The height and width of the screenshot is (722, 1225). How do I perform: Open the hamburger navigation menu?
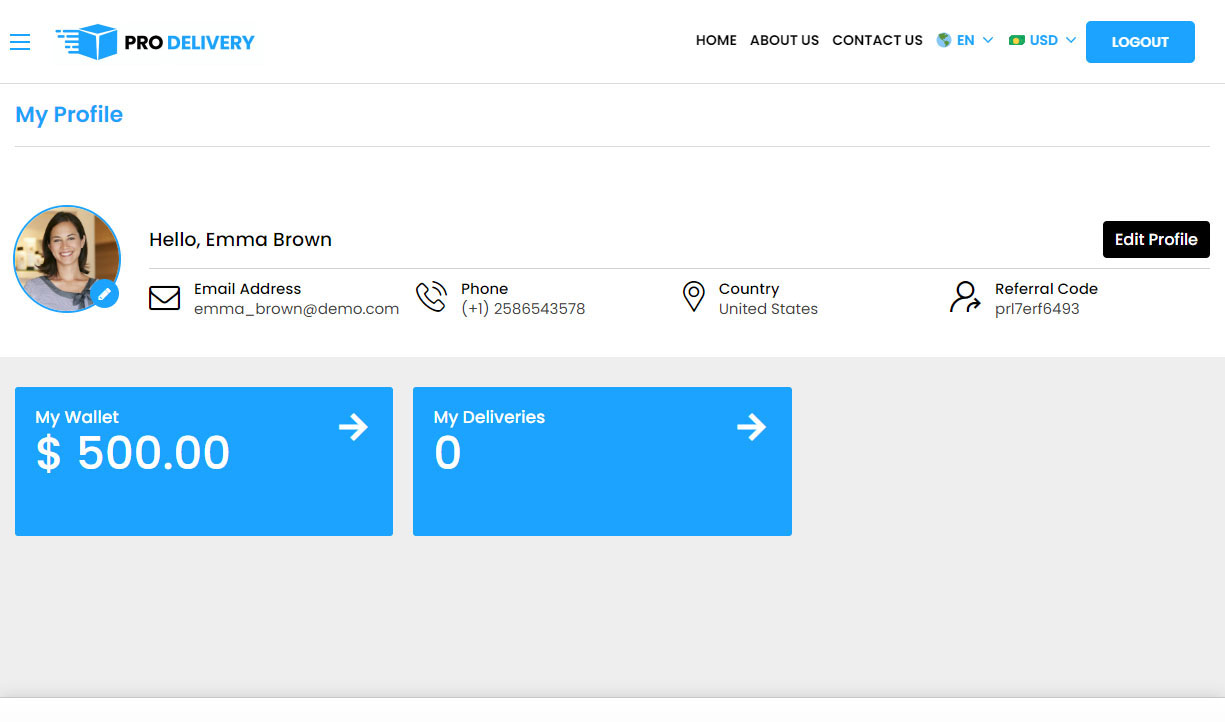[20, 42]
